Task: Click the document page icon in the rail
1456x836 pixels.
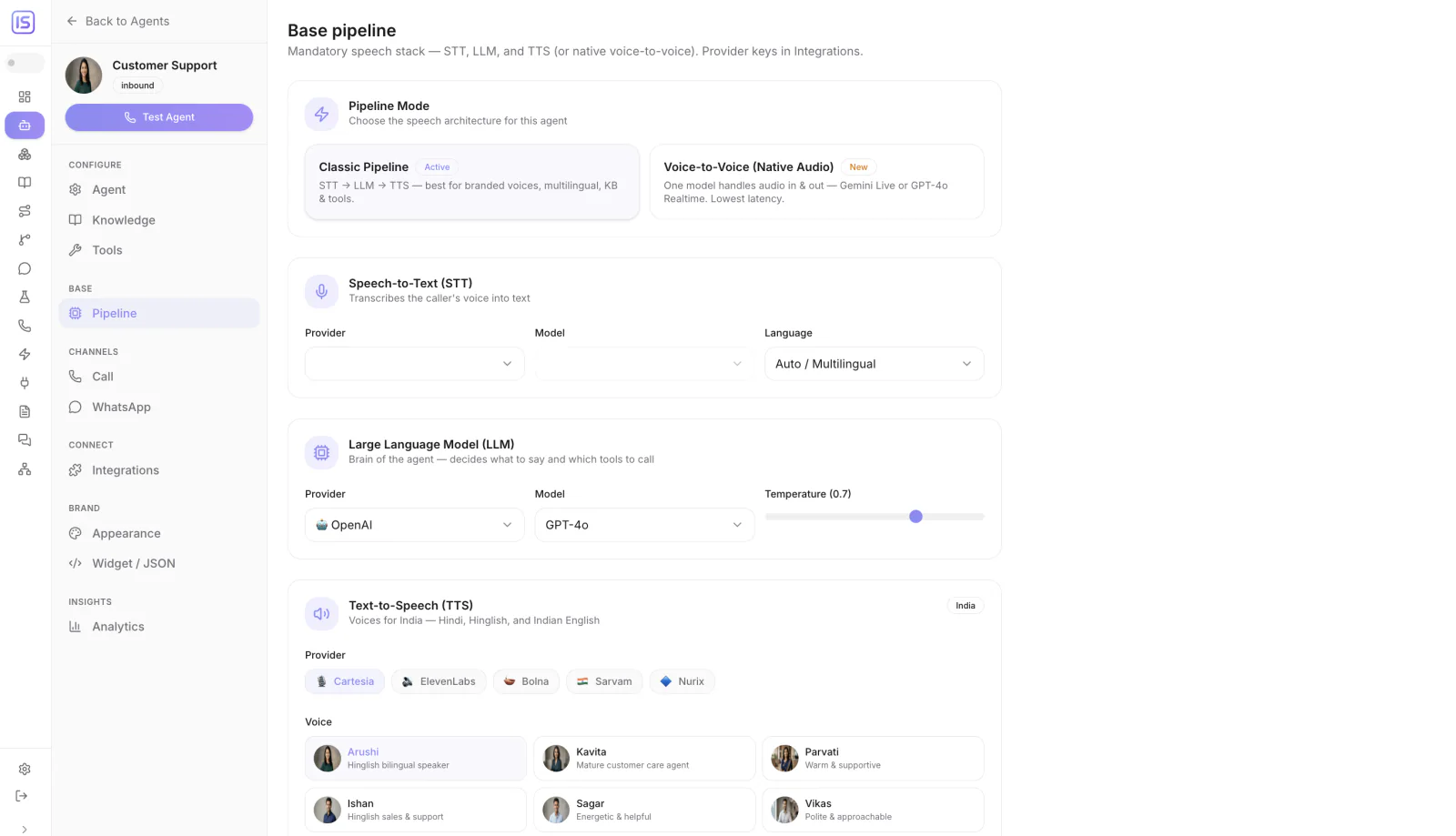Action: point(25,411)
